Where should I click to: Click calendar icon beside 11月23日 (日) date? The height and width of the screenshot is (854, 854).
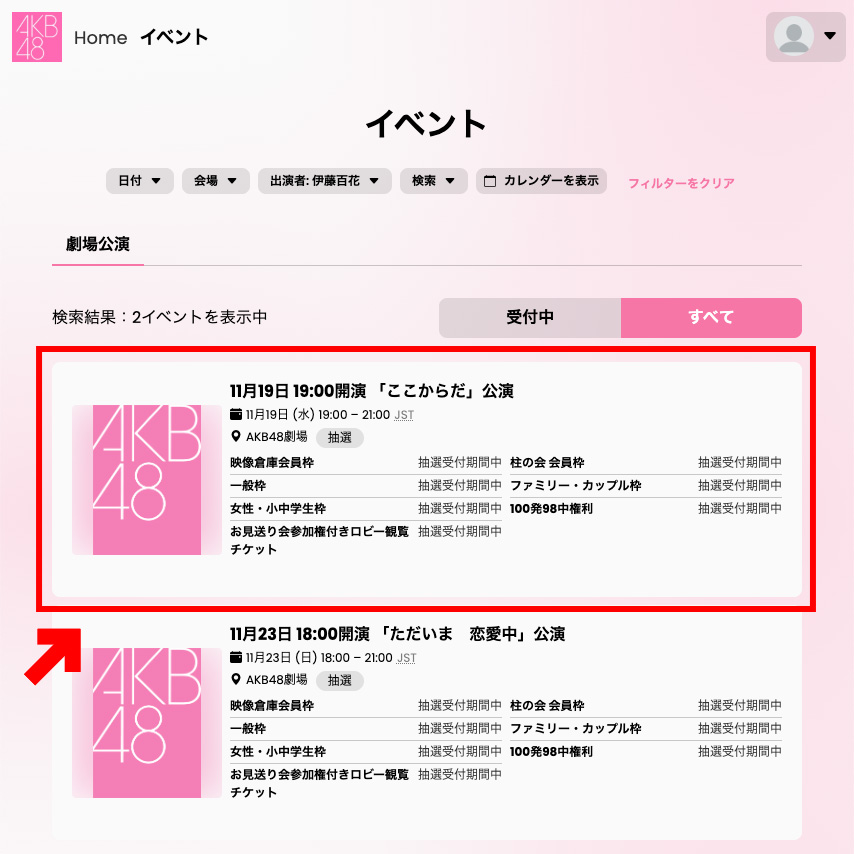click(236, 657)
